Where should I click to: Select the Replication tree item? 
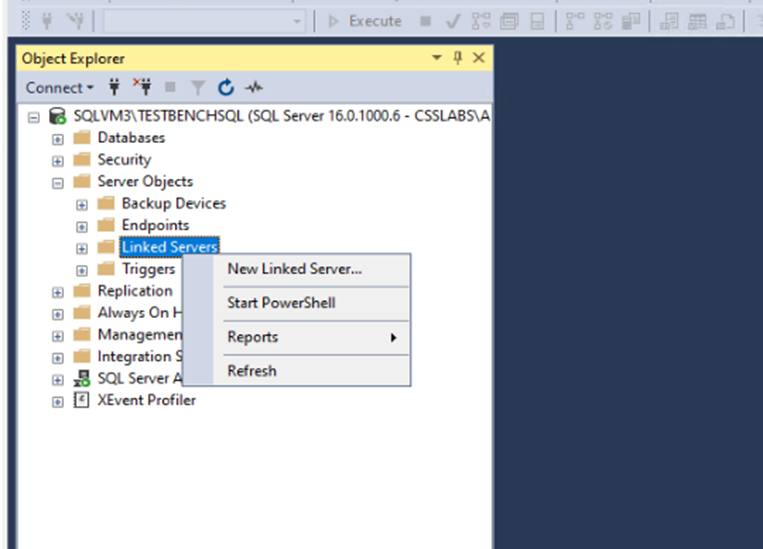135,291
